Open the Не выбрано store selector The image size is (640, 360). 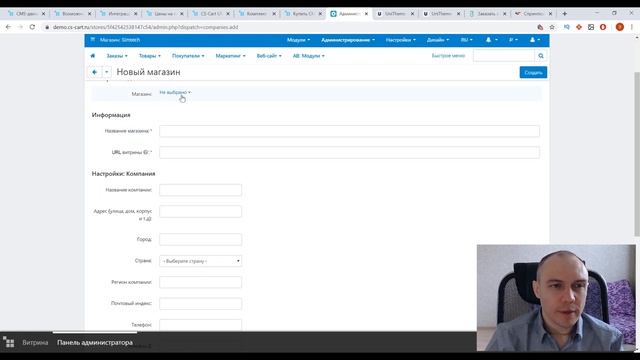175,92
